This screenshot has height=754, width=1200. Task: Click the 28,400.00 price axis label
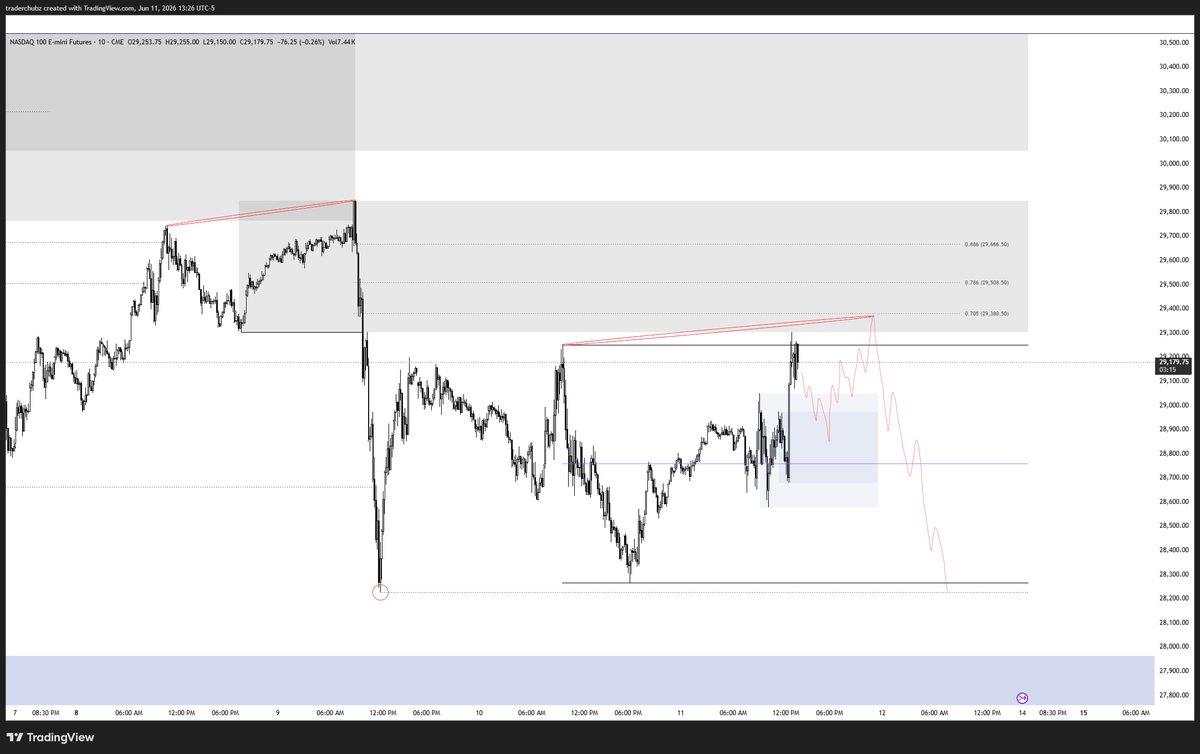tap(1173, 550)
